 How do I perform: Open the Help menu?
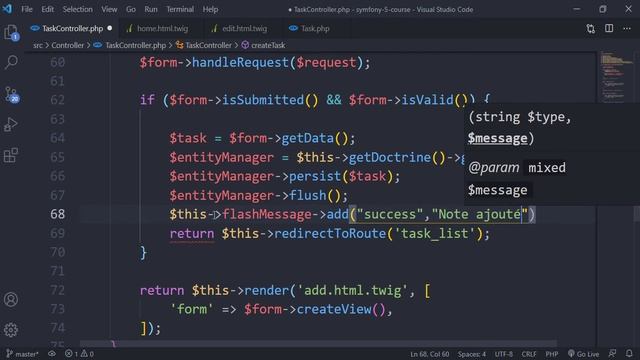coord(210,9)
